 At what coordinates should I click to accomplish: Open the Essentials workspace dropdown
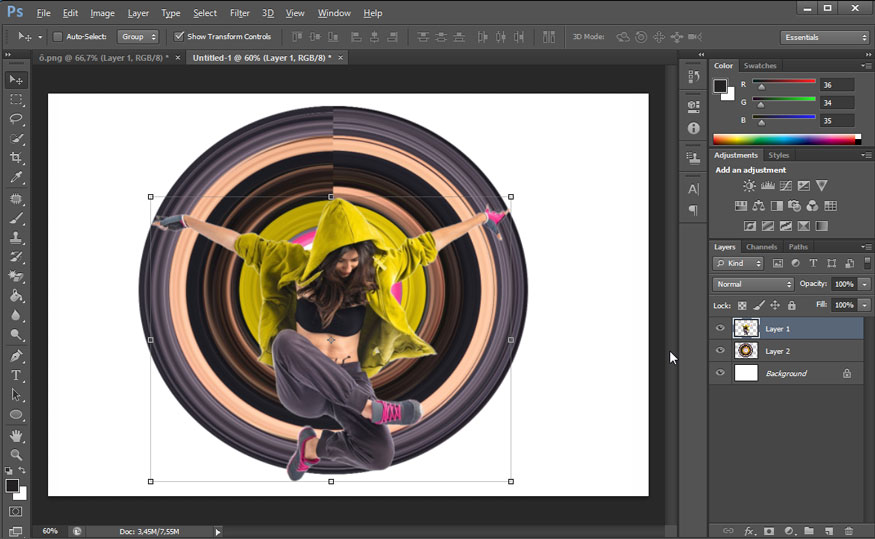pyautogui.click(x=824, y=37)
